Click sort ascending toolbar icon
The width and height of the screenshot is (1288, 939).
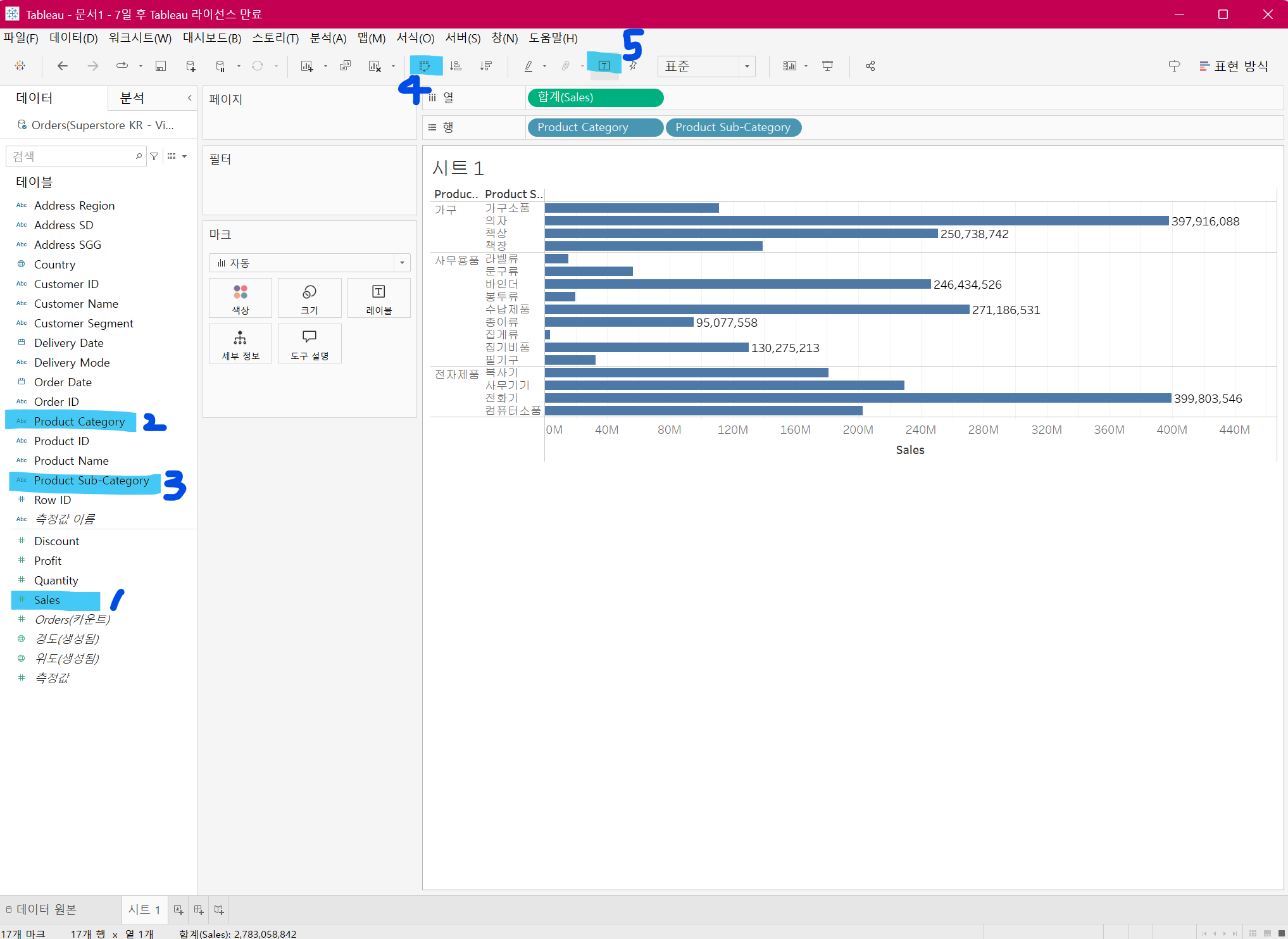(x=455, y=66)
